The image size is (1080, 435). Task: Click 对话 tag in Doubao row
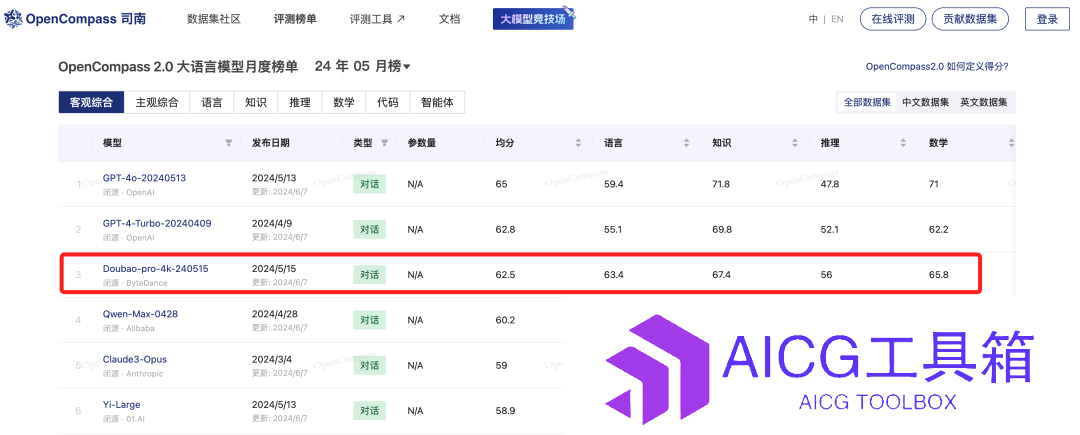(369, 275)
